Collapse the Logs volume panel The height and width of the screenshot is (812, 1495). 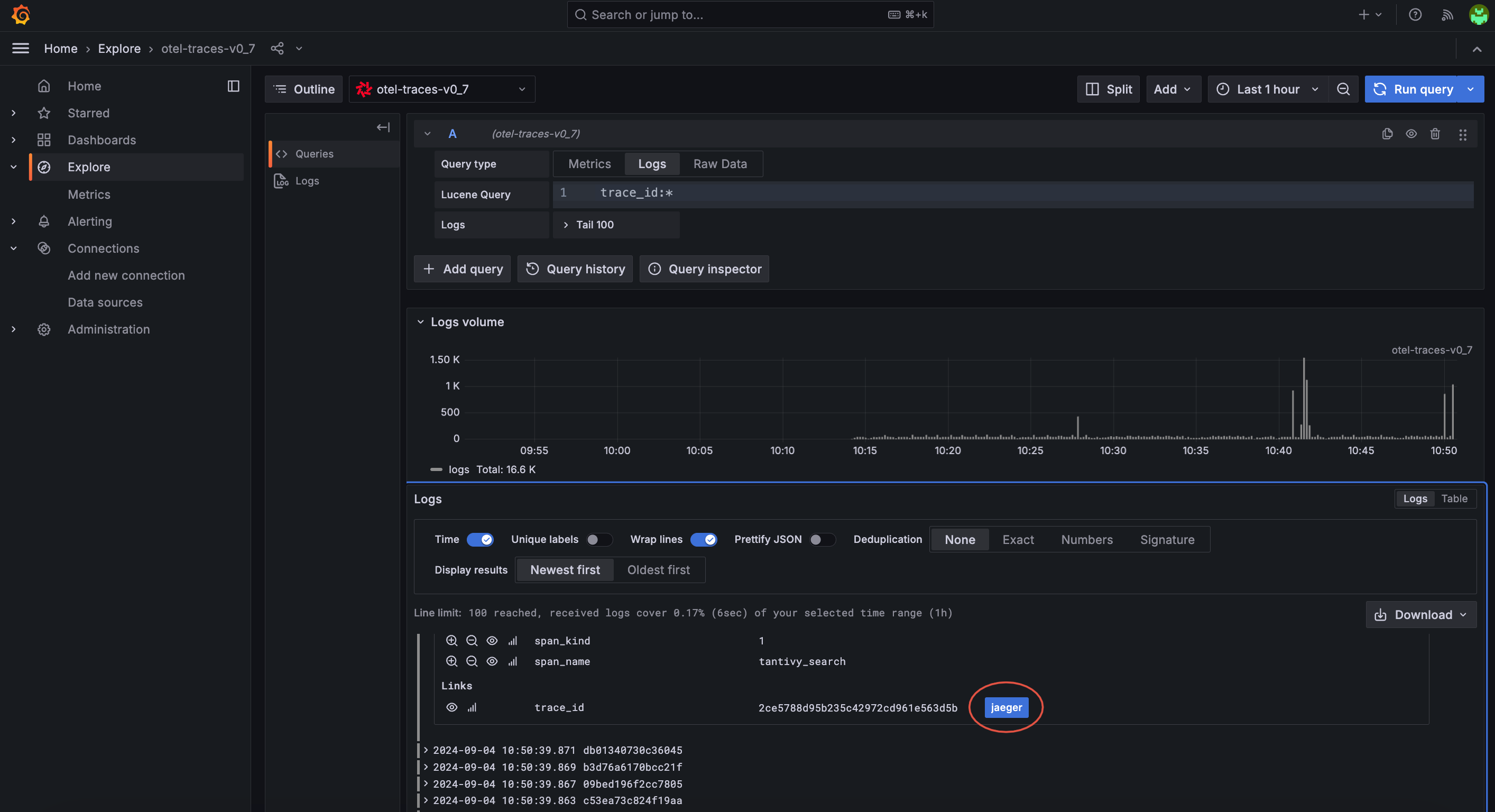click(x=420, y=322)
